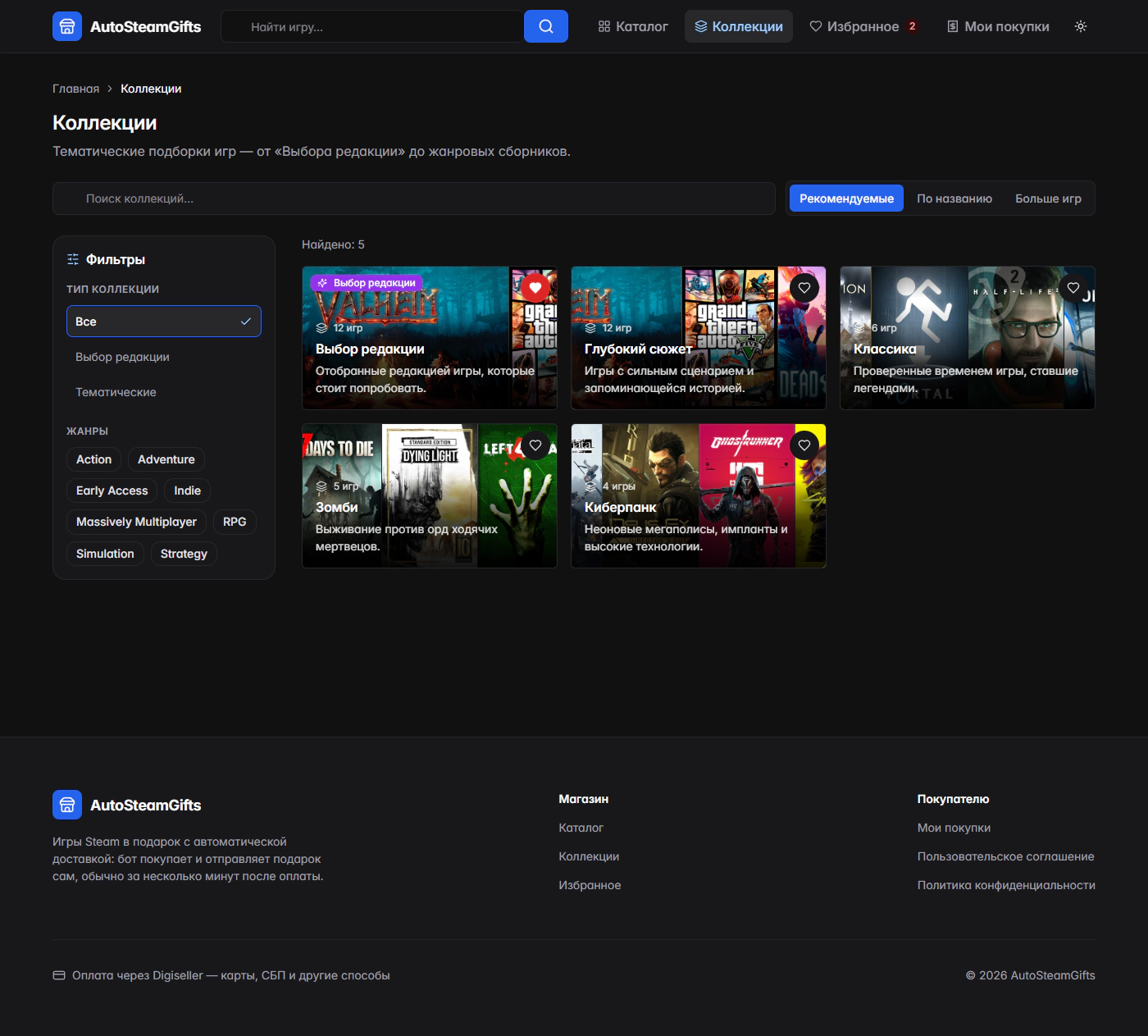
Task: Open Коллекции in the top navigation
Action: click(x=739, y=26)
